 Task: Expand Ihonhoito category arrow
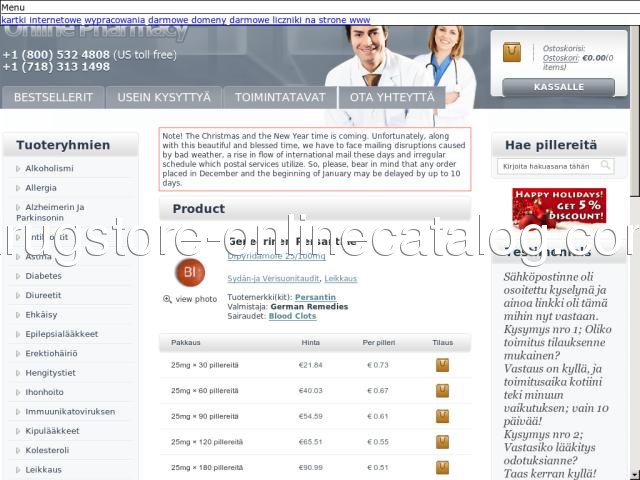click(x=18, y=392)
